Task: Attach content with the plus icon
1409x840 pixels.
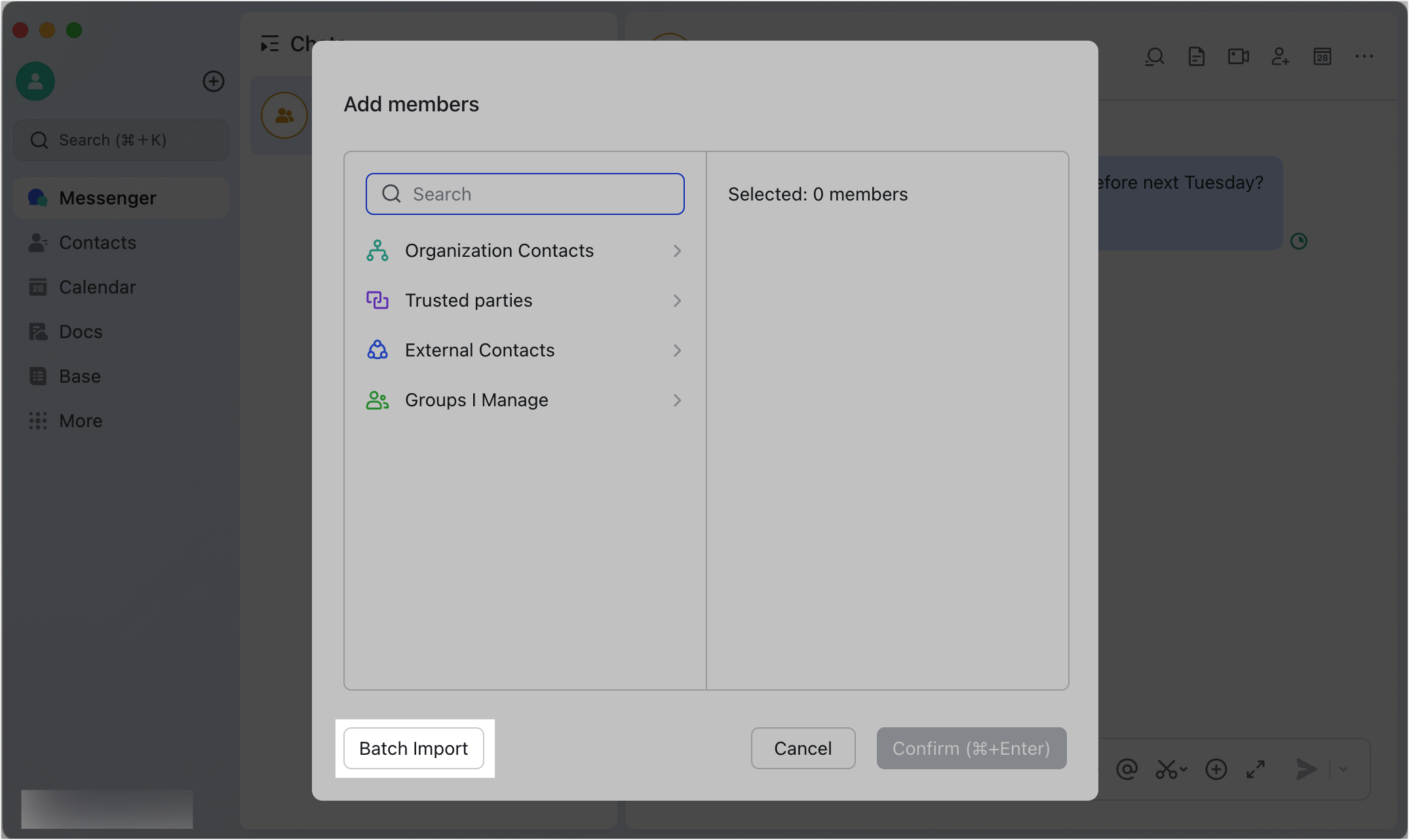Action: [x=1216, y=769]
